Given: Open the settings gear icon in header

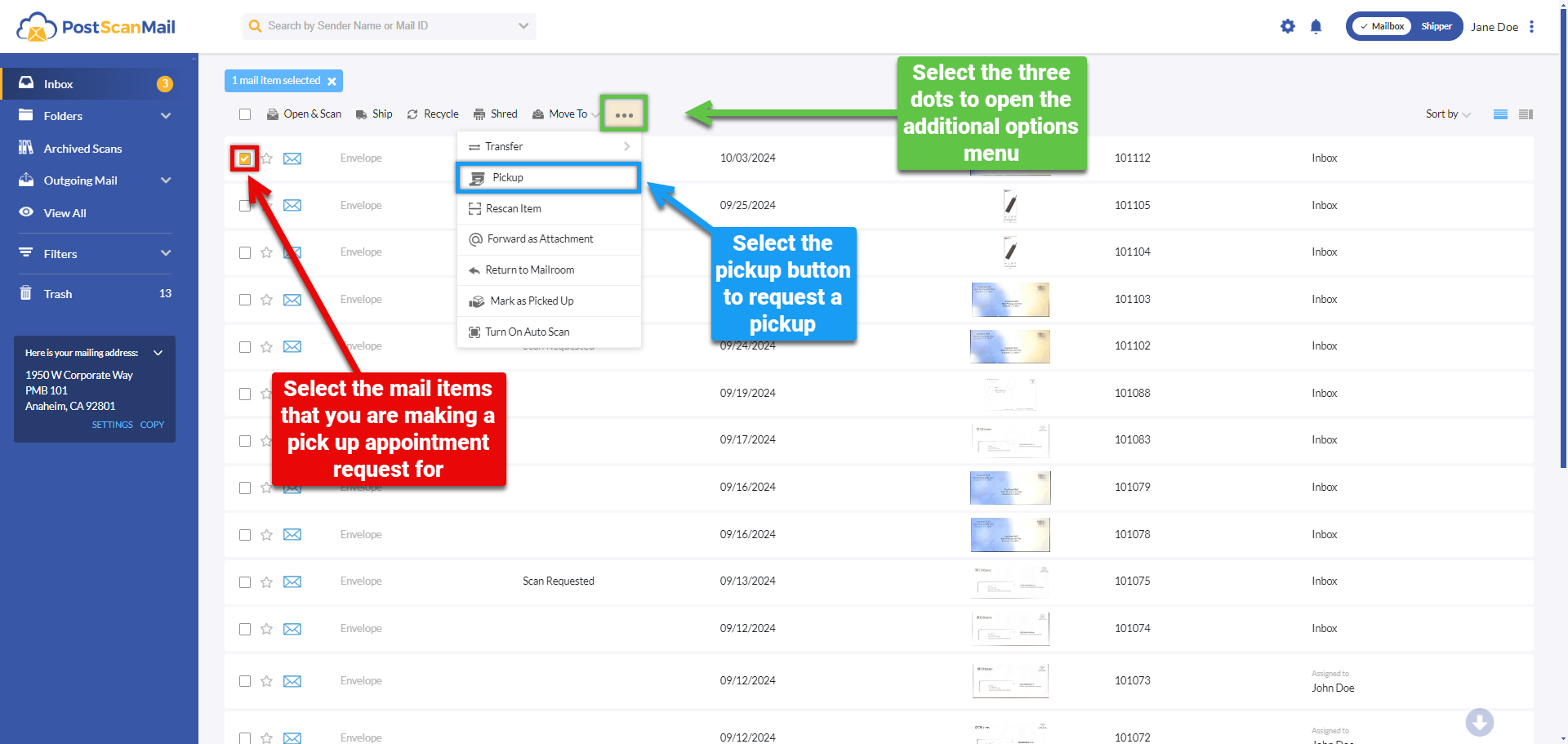Looking at the screenshot, I should tap(1288, 26).
